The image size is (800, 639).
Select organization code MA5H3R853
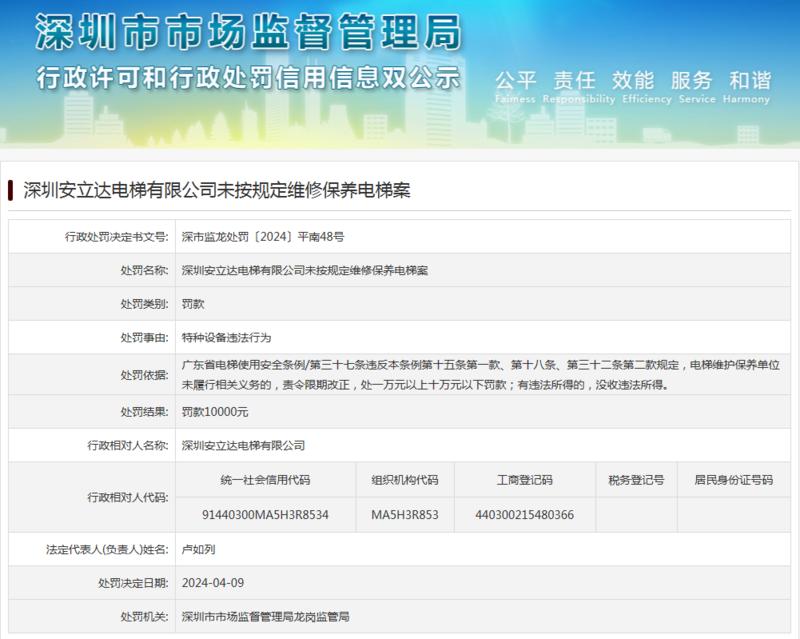pos(405,514)
